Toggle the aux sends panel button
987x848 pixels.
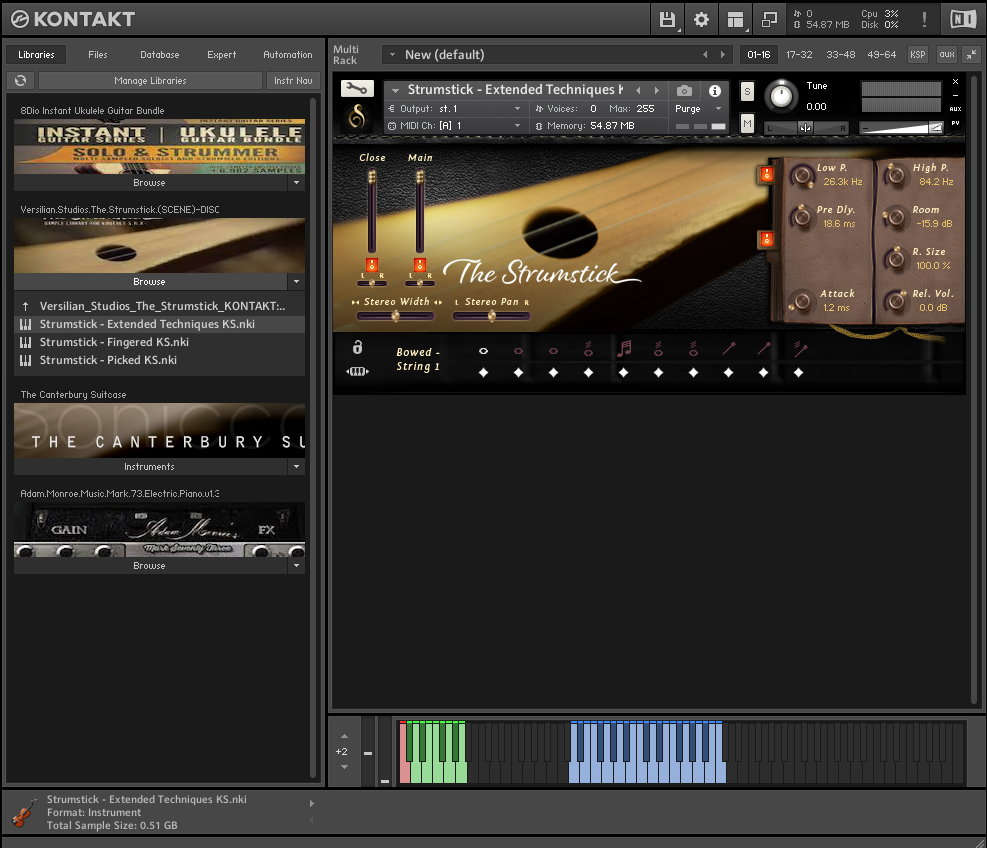coord(947,55)
